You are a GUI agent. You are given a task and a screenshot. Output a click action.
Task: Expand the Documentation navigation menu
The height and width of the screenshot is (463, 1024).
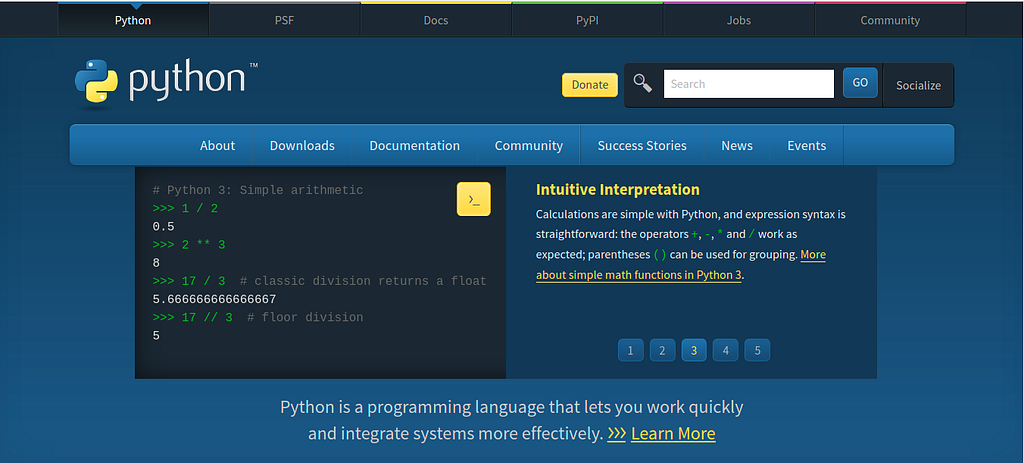414,145
